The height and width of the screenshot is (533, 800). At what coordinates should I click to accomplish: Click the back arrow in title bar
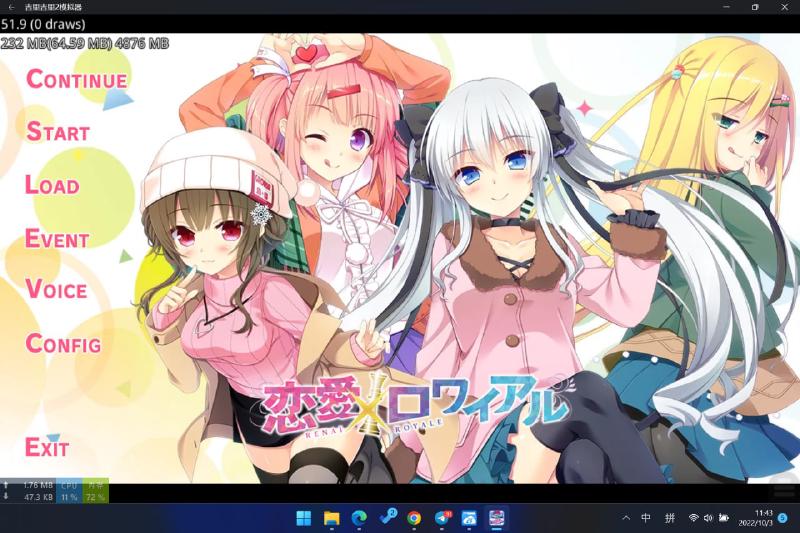[10, 7]
